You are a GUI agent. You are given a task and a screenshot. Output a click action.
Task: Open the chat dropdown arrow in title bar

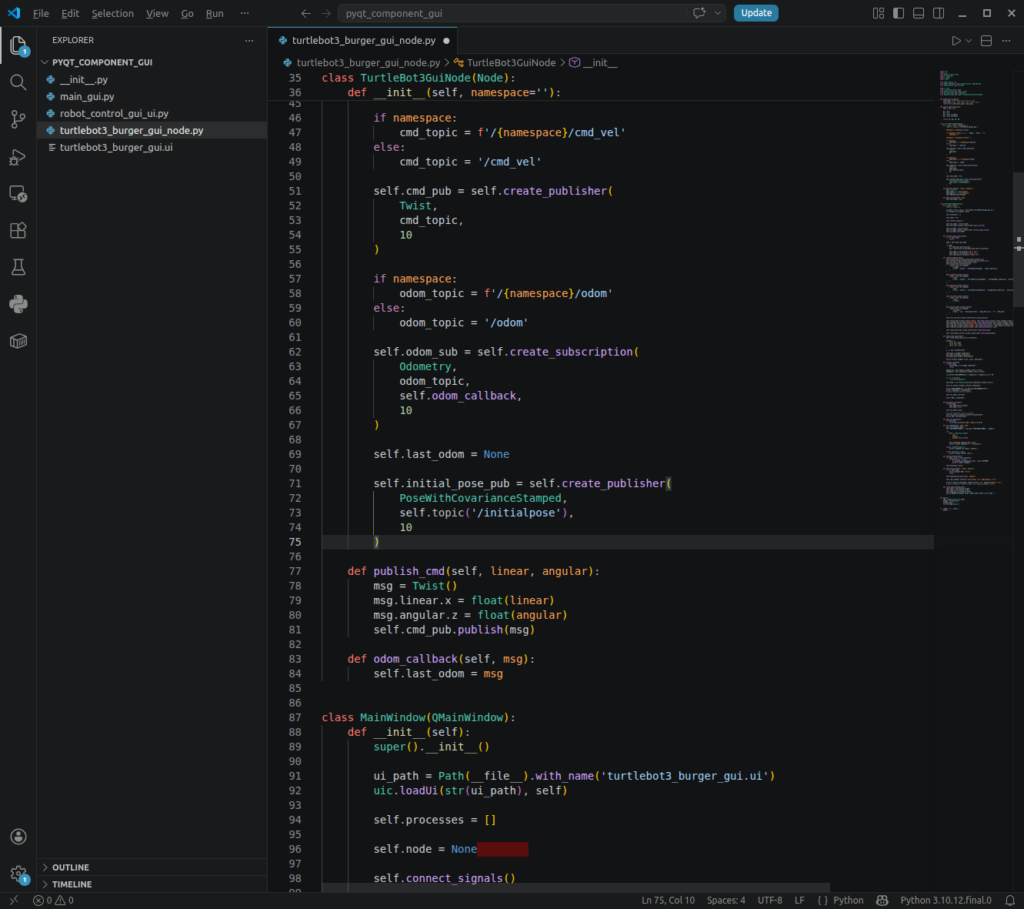(718, 13)
